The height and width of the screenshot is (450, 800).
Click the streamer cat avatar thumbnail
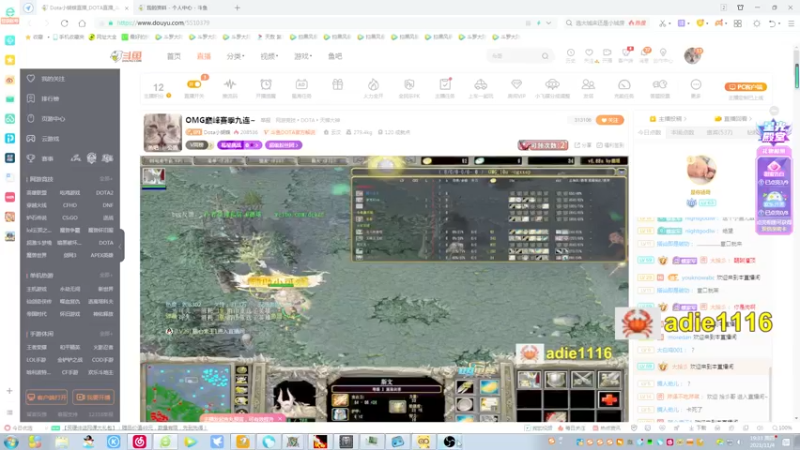pos(162,133)
